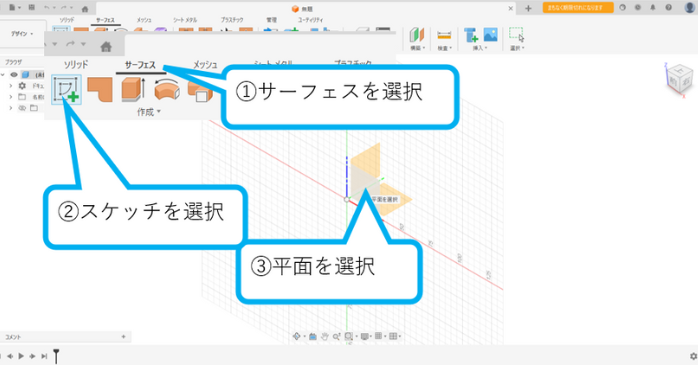This screenshot has width=698, height=365.
Task: Expand the 検査 dropdown label
Action: pos(444,48)
